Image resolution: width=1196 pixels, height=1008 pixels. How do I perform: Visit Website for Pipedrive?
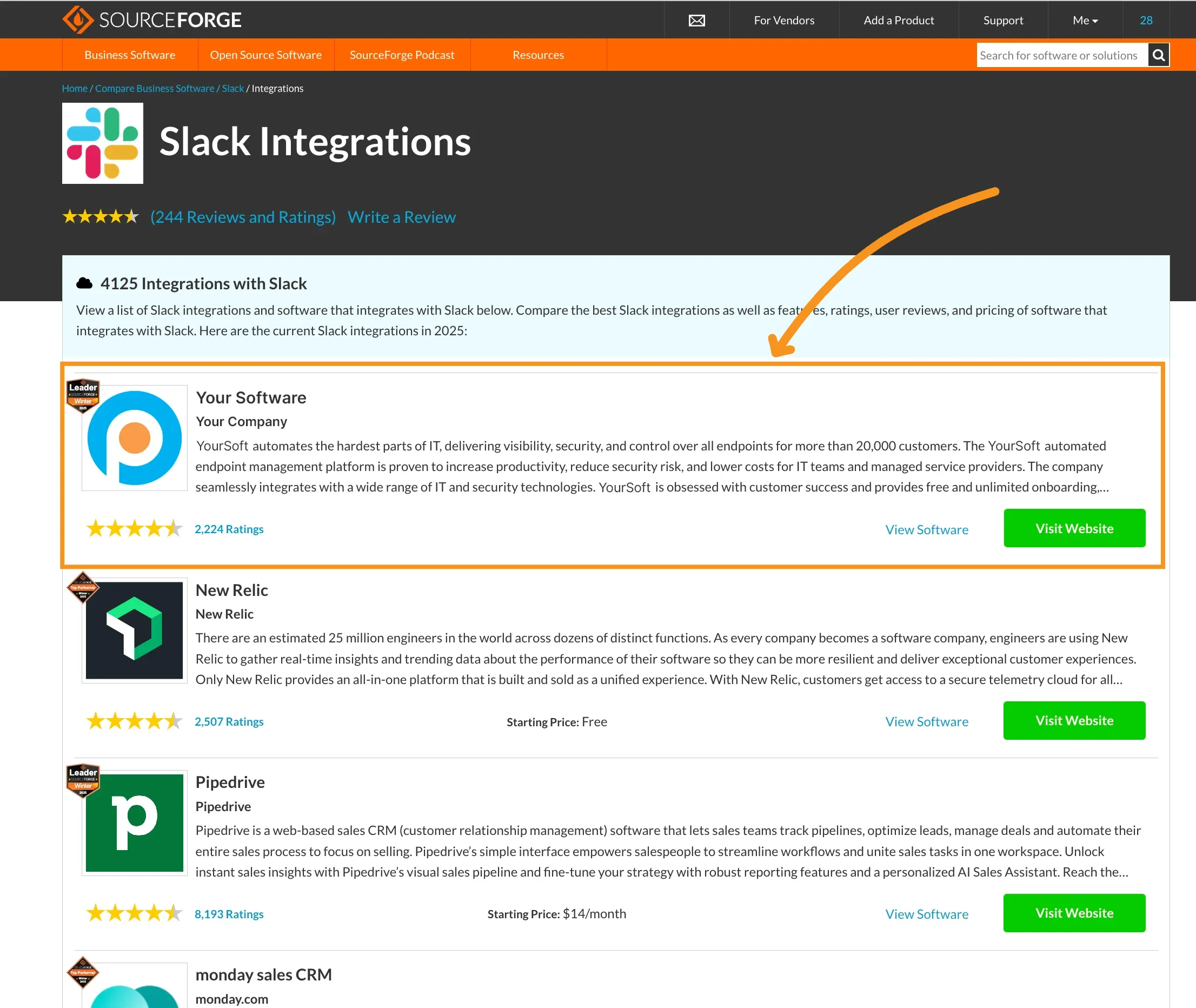pyautogui.click(x=1074, y=913)
